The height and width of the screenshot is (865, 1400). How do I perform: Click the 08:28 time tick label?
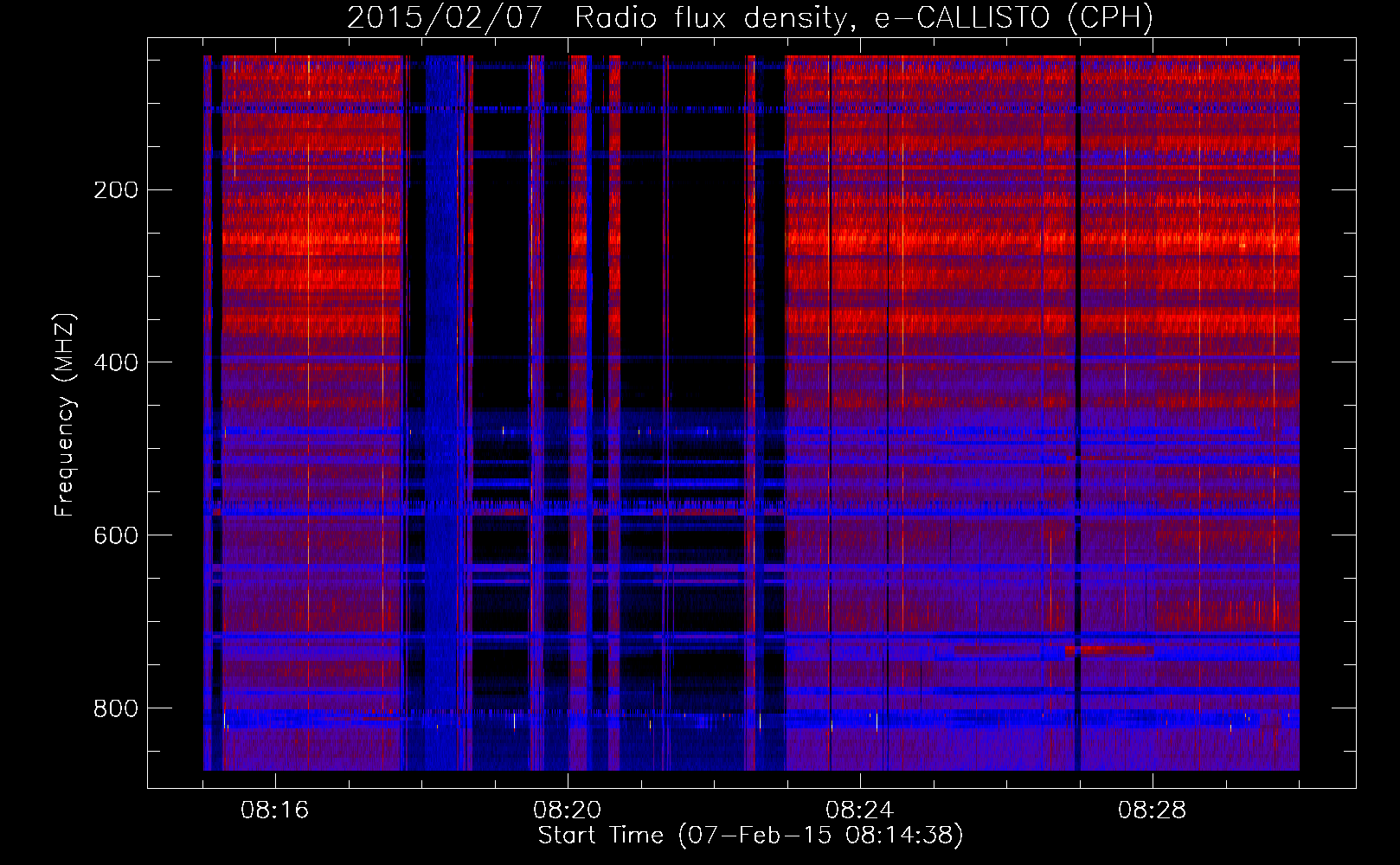1153,811
